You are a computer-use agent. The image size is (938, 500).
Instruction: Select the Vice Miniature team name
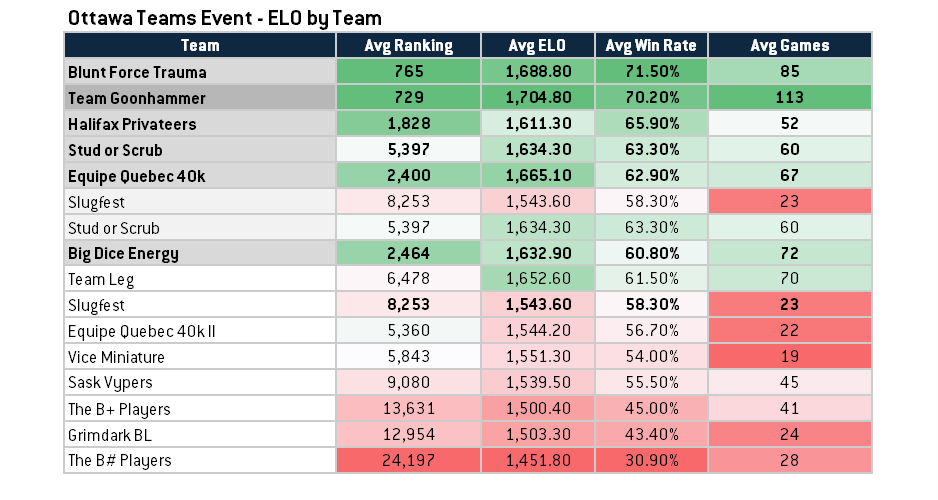(x=117, y=357)
